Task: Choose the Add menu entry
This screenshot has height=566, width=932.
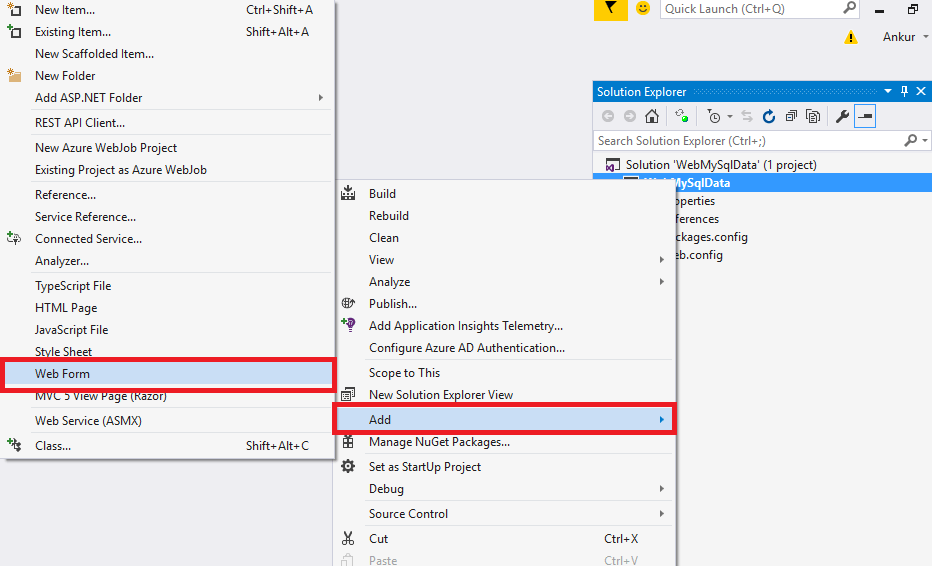Action: coord(504,420)
